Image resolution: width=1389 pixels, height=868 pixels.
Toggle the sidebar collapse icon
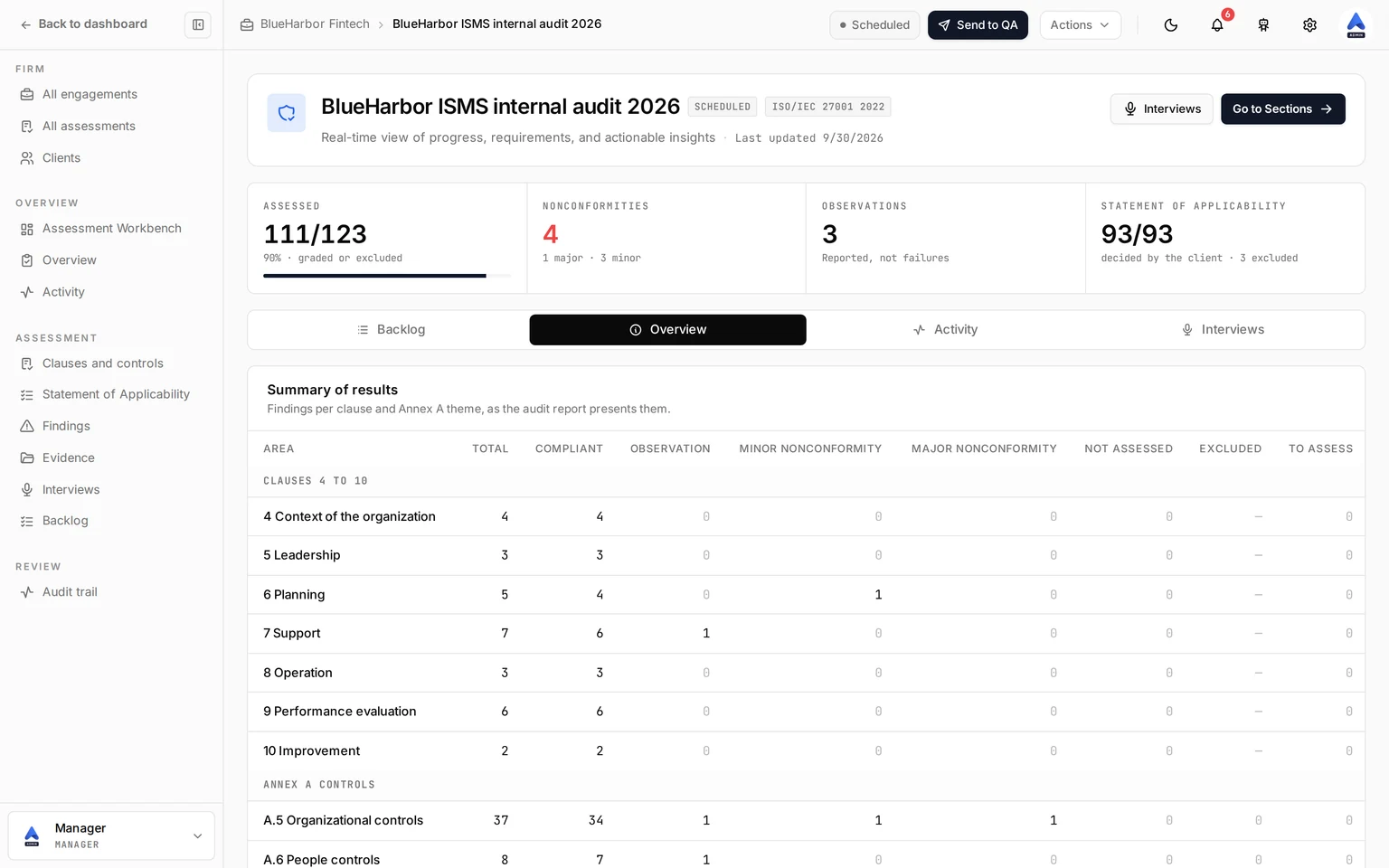[198, 24]
